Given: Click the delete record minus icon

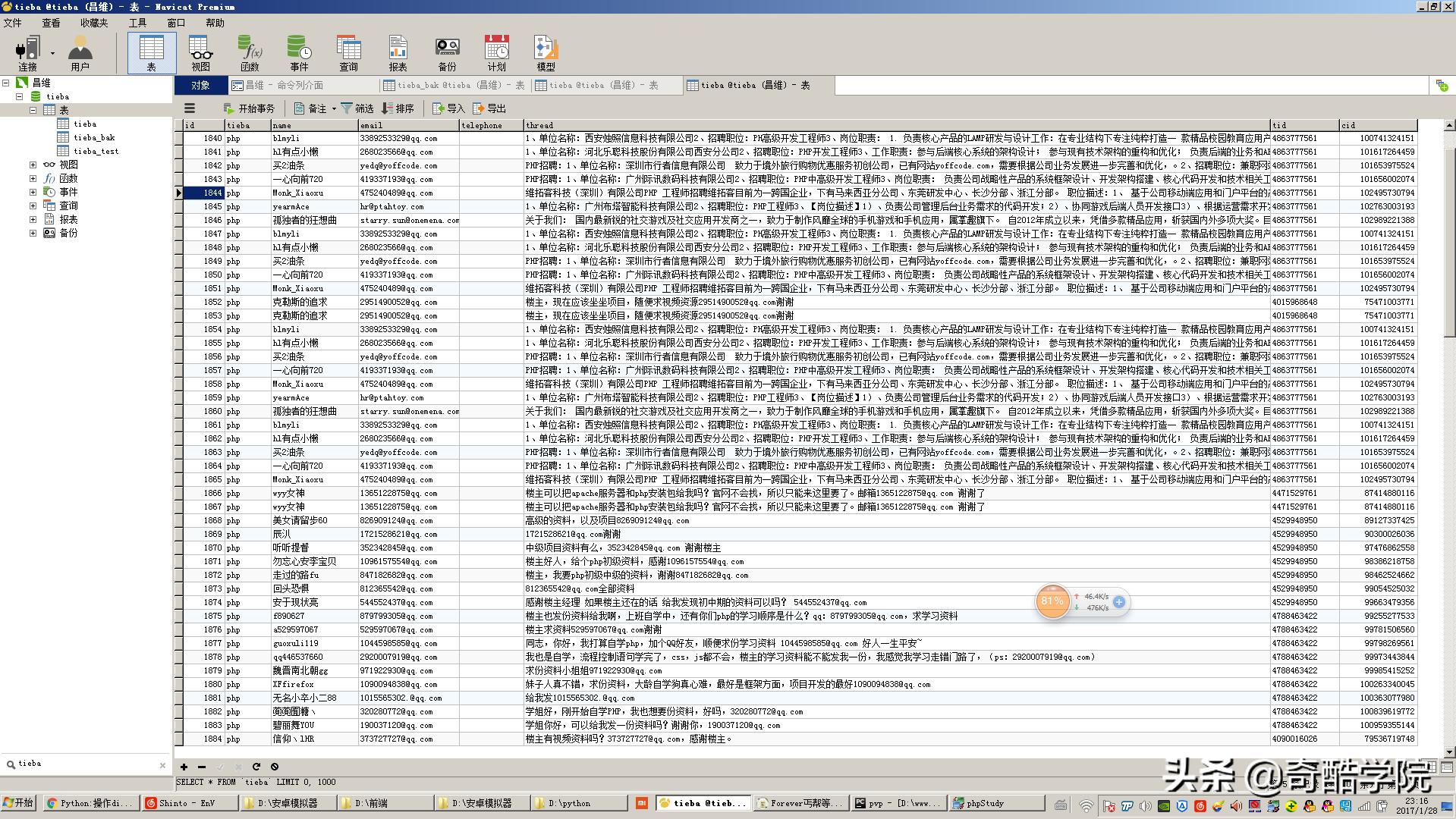Looking at the screenshot, I should click(201, 767).
